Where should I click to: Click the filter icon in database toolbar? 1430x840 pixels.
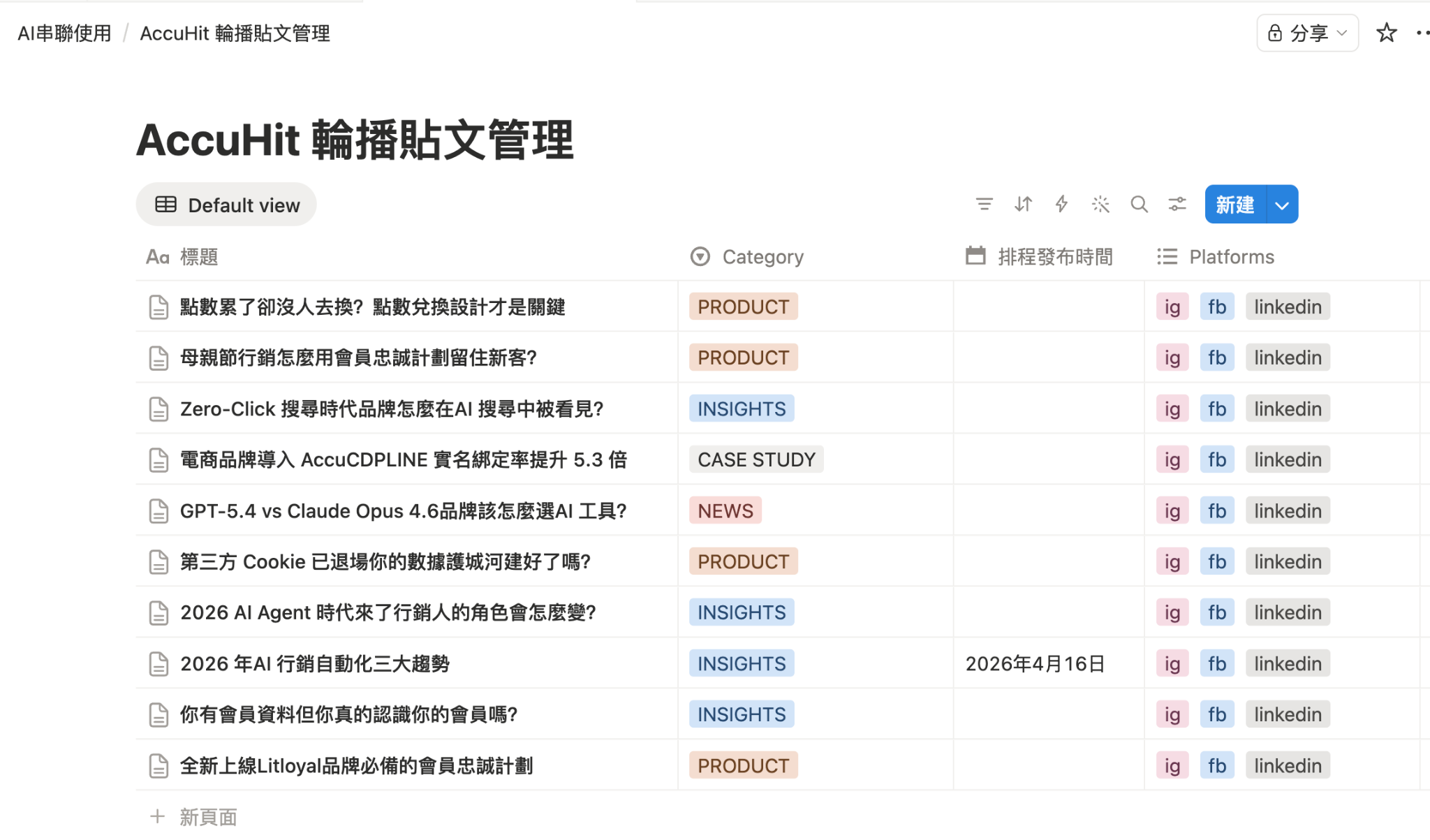984,204
